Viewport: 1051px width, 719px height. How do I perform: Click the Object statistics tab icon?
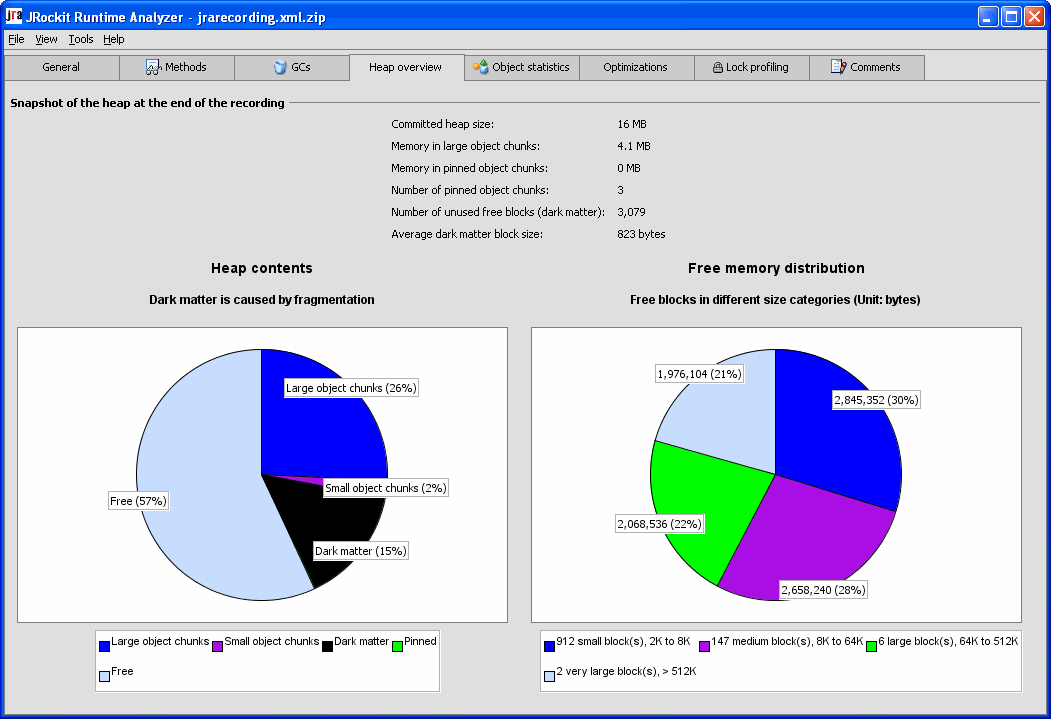coord(481,67)
